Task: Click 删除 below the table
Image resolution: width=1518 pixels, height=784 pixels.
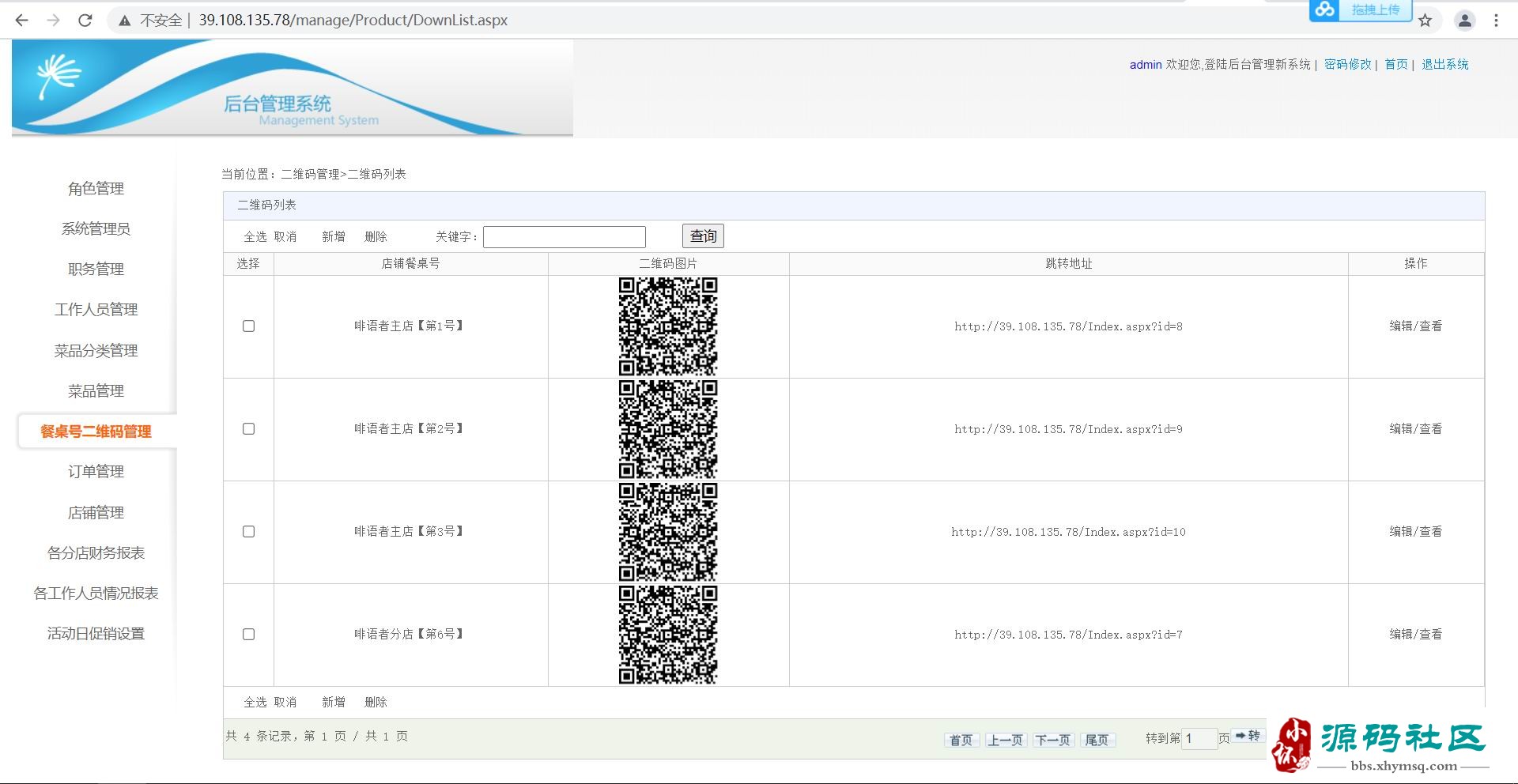Action: point(376,702)
